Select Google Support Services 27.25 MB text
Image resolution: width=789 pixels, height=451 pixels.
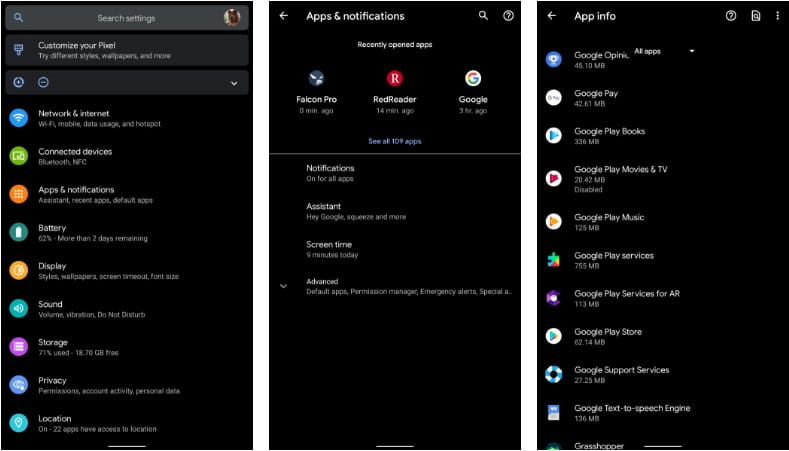[621, 374]
